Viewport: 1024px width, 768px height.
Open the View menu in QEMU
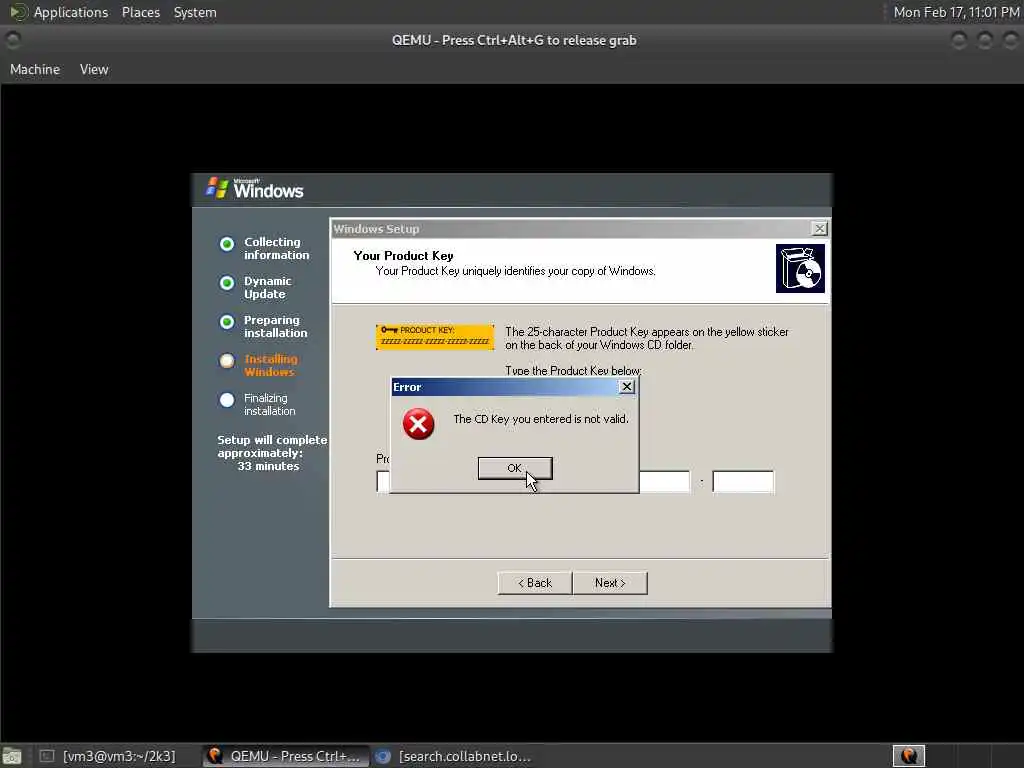94,69
